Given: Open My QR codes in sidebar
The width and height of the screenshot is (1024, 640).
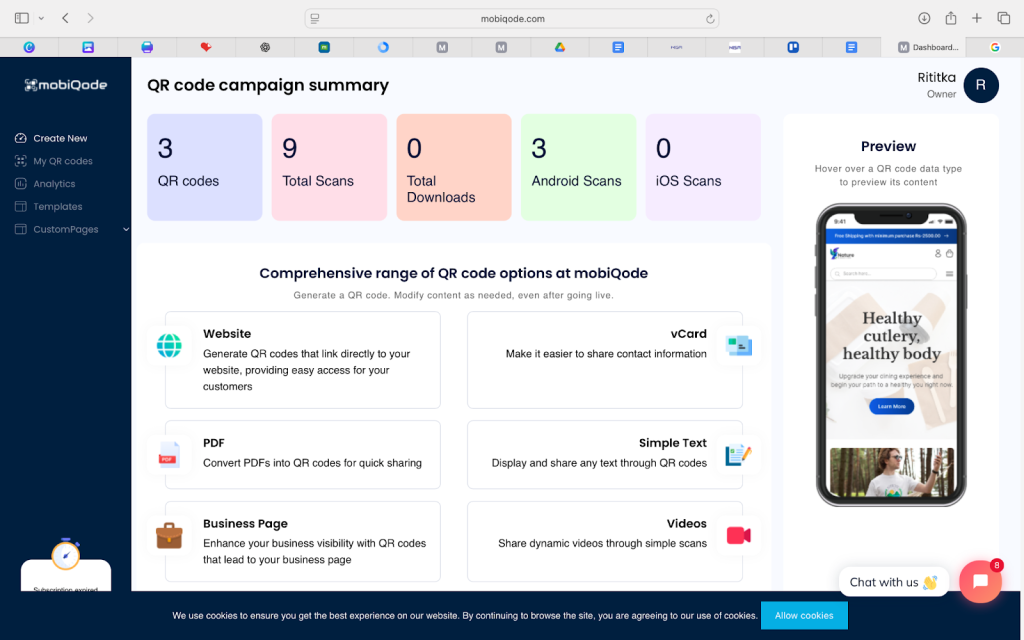Looking at the screenshot, I should click(x=62, y=161).
